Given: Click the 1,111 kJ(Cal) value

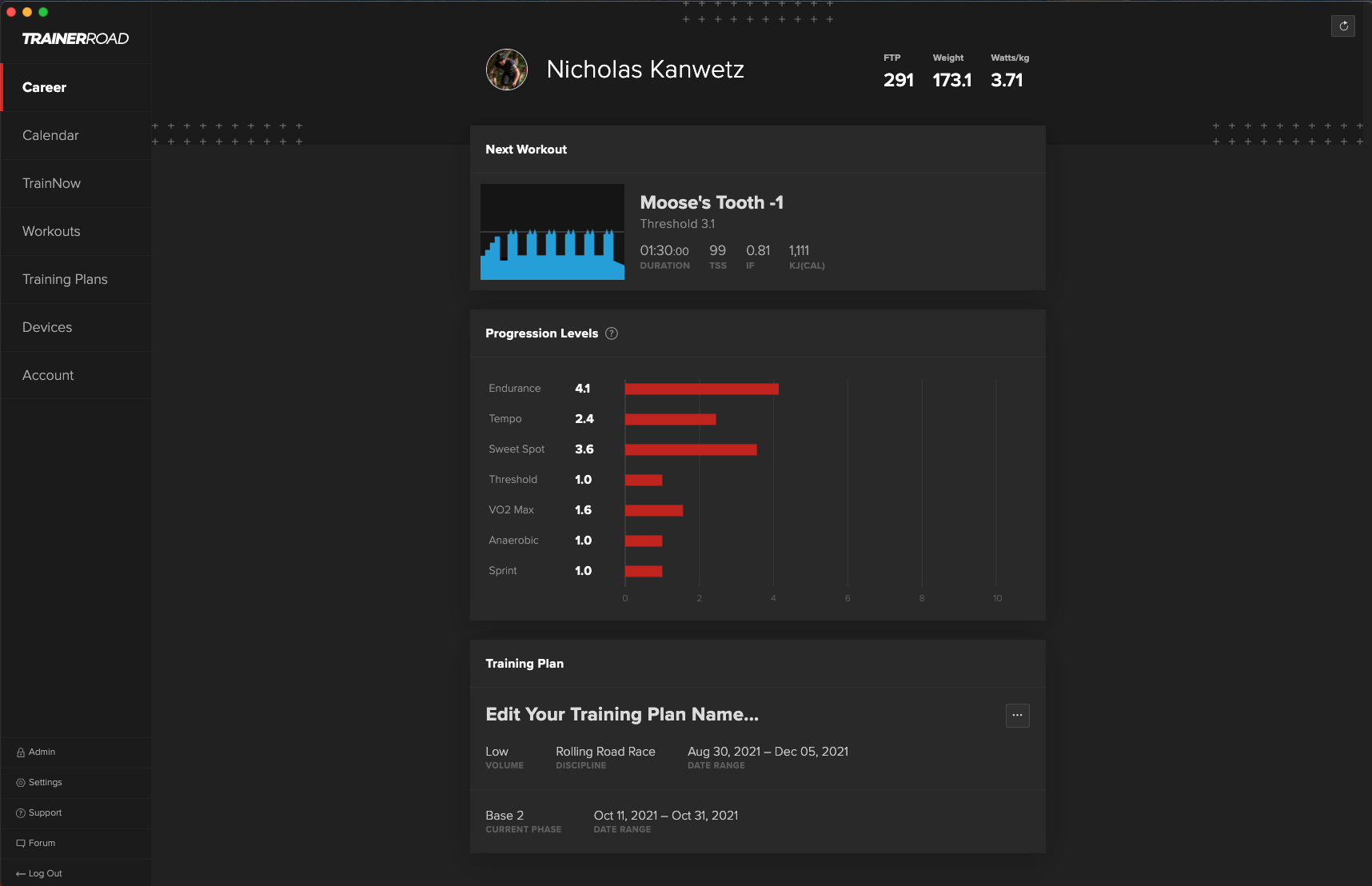Looking at the screenshot, I should (799, 251).
